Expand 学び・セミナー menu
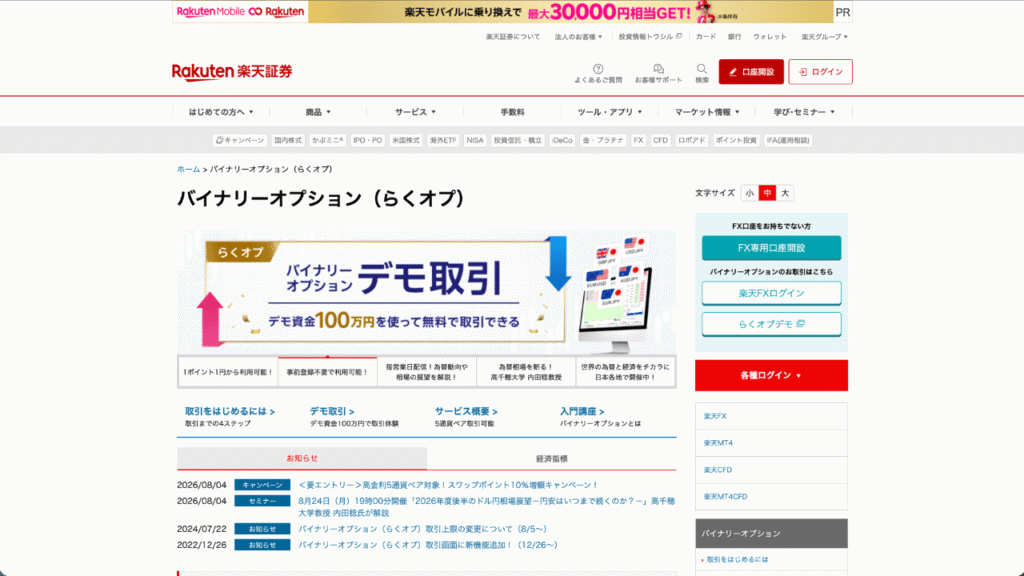 [804, 112]
